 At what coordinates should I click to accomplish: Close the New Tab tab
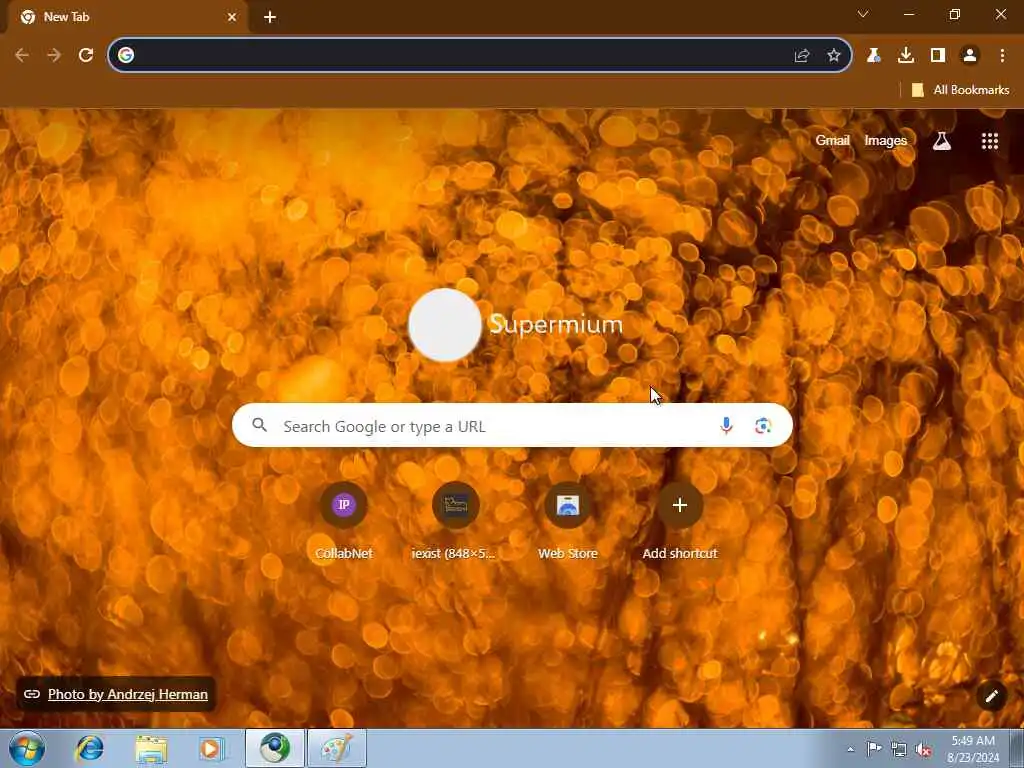pyautogui.click(x=232, y=18)
